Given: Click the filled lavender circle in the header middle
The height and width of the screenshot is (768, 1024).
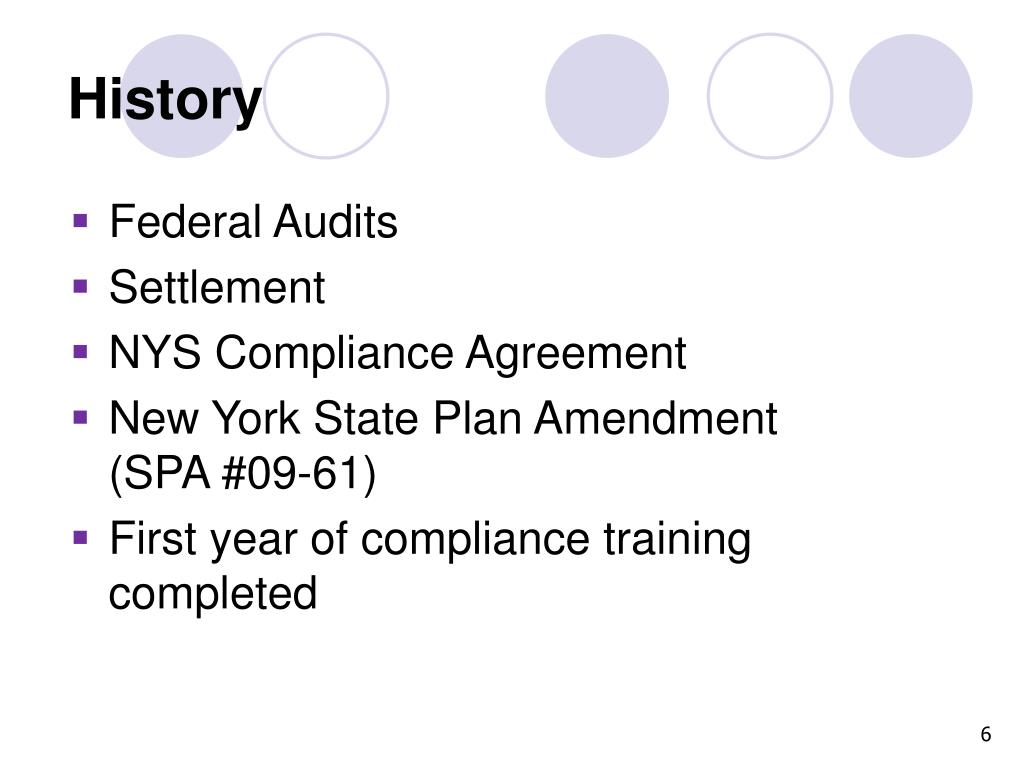Looking at the screenshot, I should (x=607, y=96).
